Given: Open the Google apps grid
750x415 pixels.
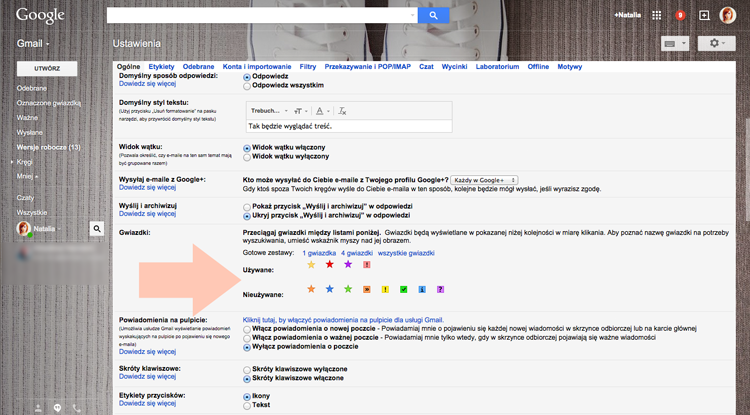Looking at the screenshot, I should pyautogui.click(x=657, y=15).
